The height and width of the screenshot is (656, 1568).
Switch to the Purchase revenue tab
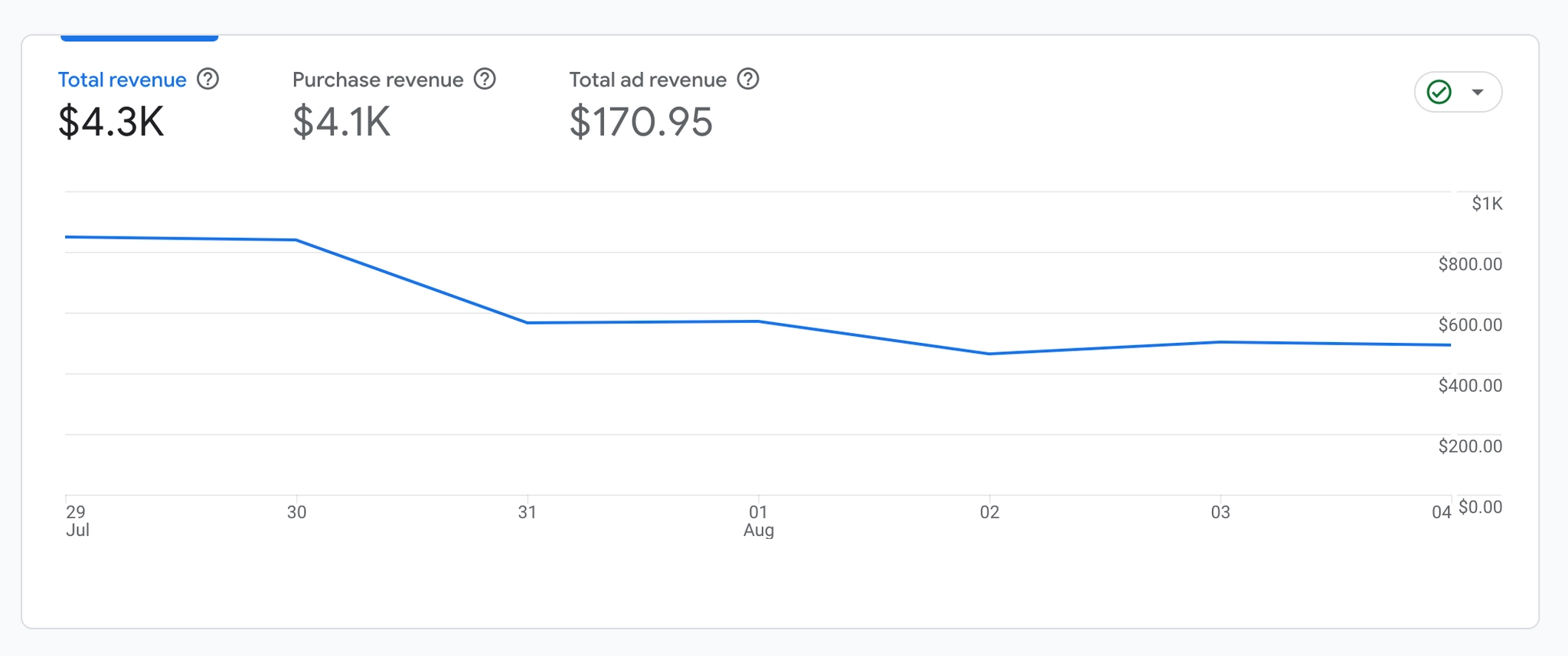(x=377, y=80)
